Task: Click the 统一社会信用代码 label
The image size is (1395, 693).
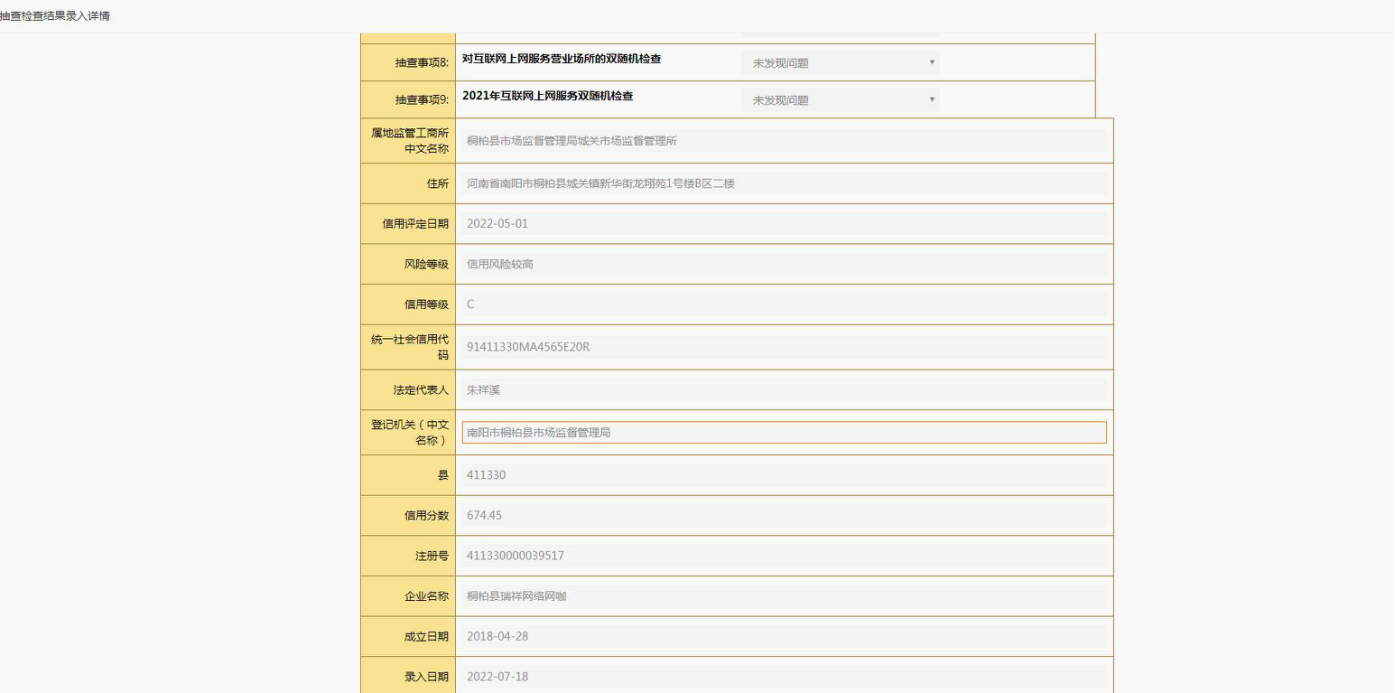Action: click(410, 347)
